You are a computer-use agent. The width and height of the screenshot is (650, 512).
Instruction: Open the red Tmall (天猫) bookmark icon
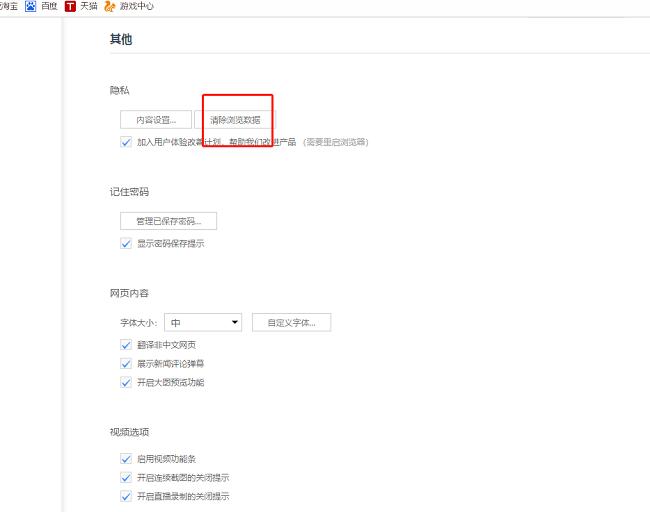click(x=70, y=6)
